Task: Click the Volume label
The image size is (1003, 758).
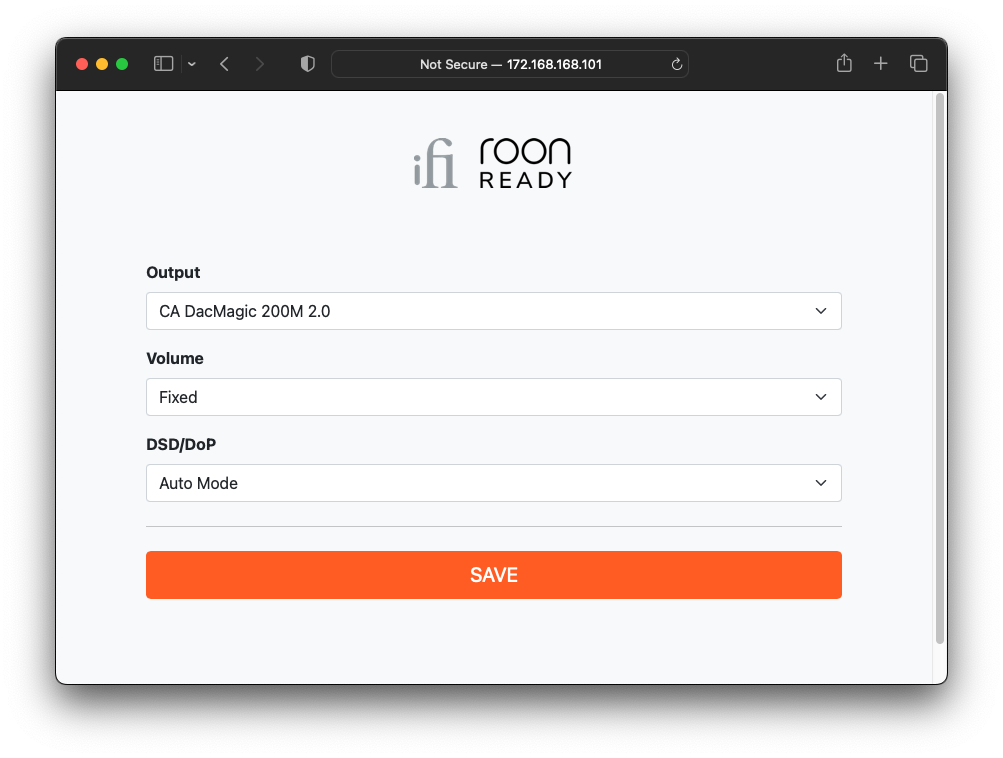Action: pos(175,358)
